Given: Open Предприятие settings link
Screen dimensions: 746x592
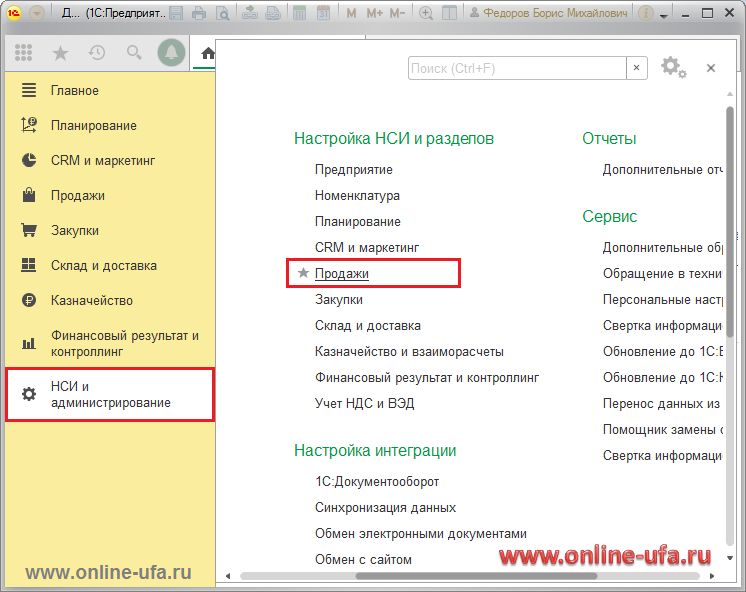Looking at the screenshot, I should point(353,170).
